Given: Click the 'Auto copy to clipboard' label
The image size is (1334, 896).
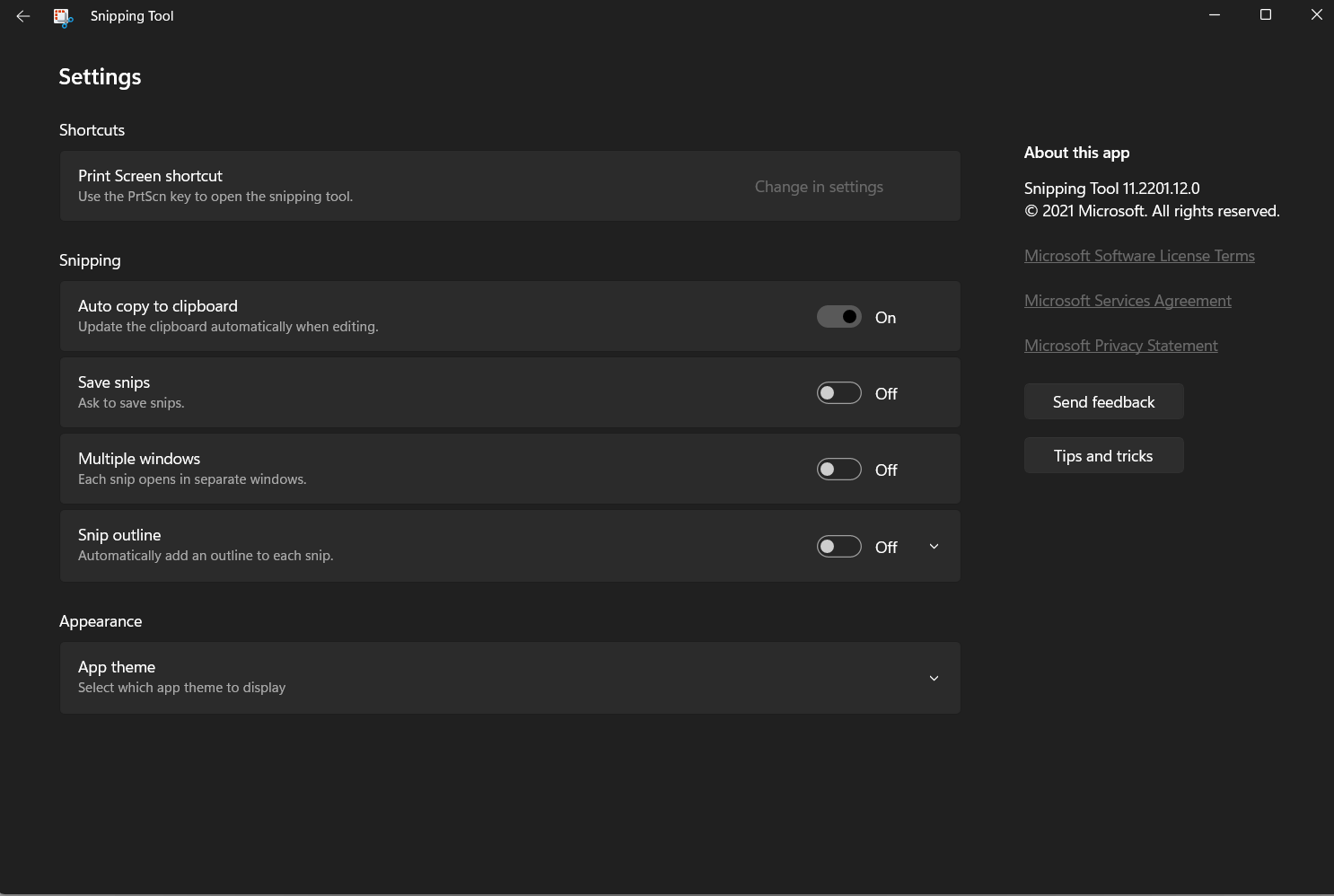Looking at the screenshot, I should (158, 306).
